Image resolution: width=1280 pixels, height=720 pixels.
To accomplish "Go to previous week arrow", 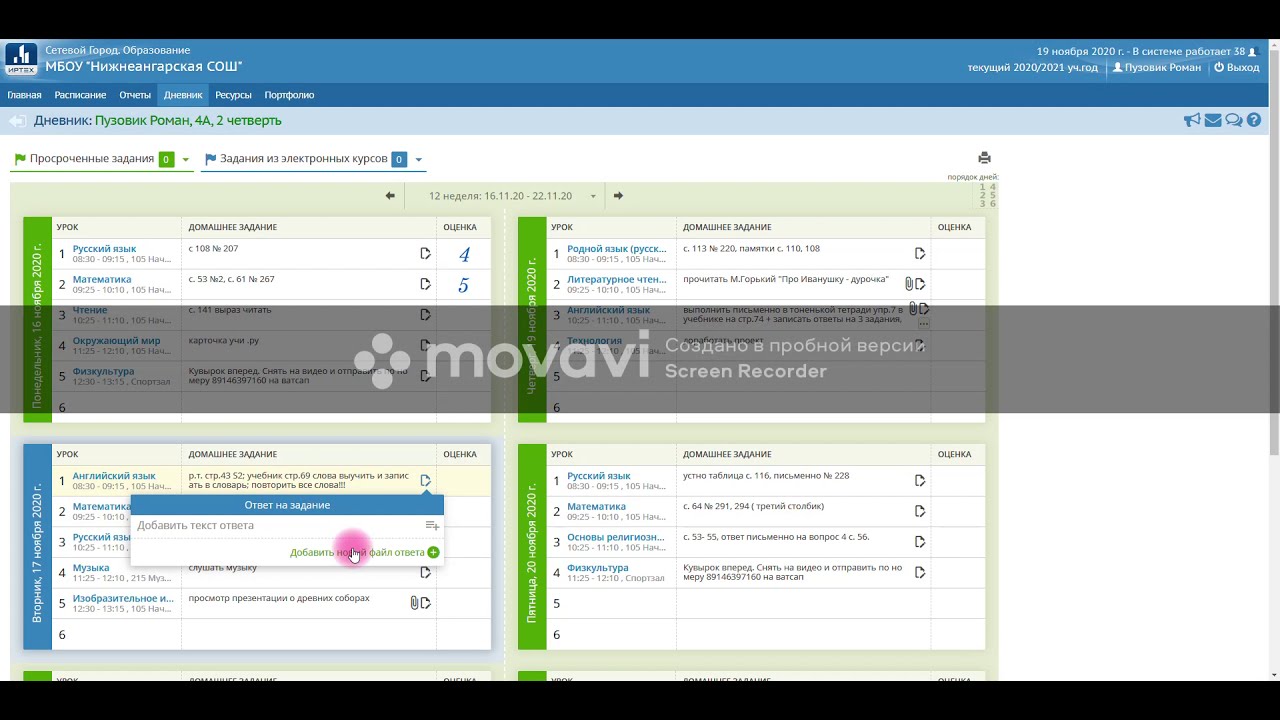I will click(x=390, y=196).
